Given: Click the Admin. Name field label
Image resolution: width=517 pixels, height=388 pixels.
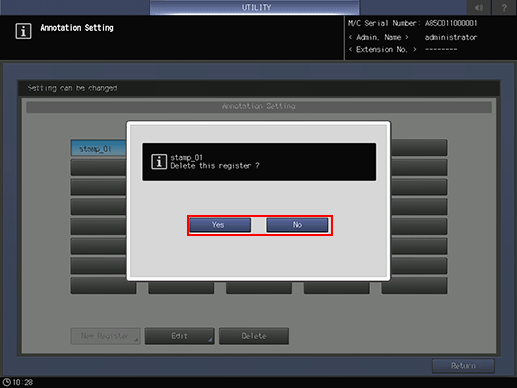Looking at the screenshot, I should (x=378, y=37).
